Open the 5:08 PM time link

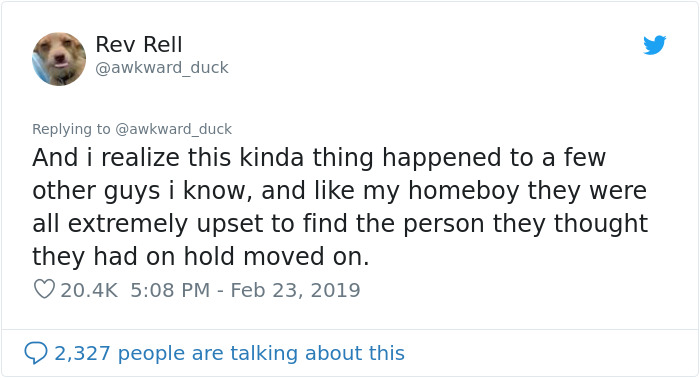pyautogui.click(x=170, y=290)
